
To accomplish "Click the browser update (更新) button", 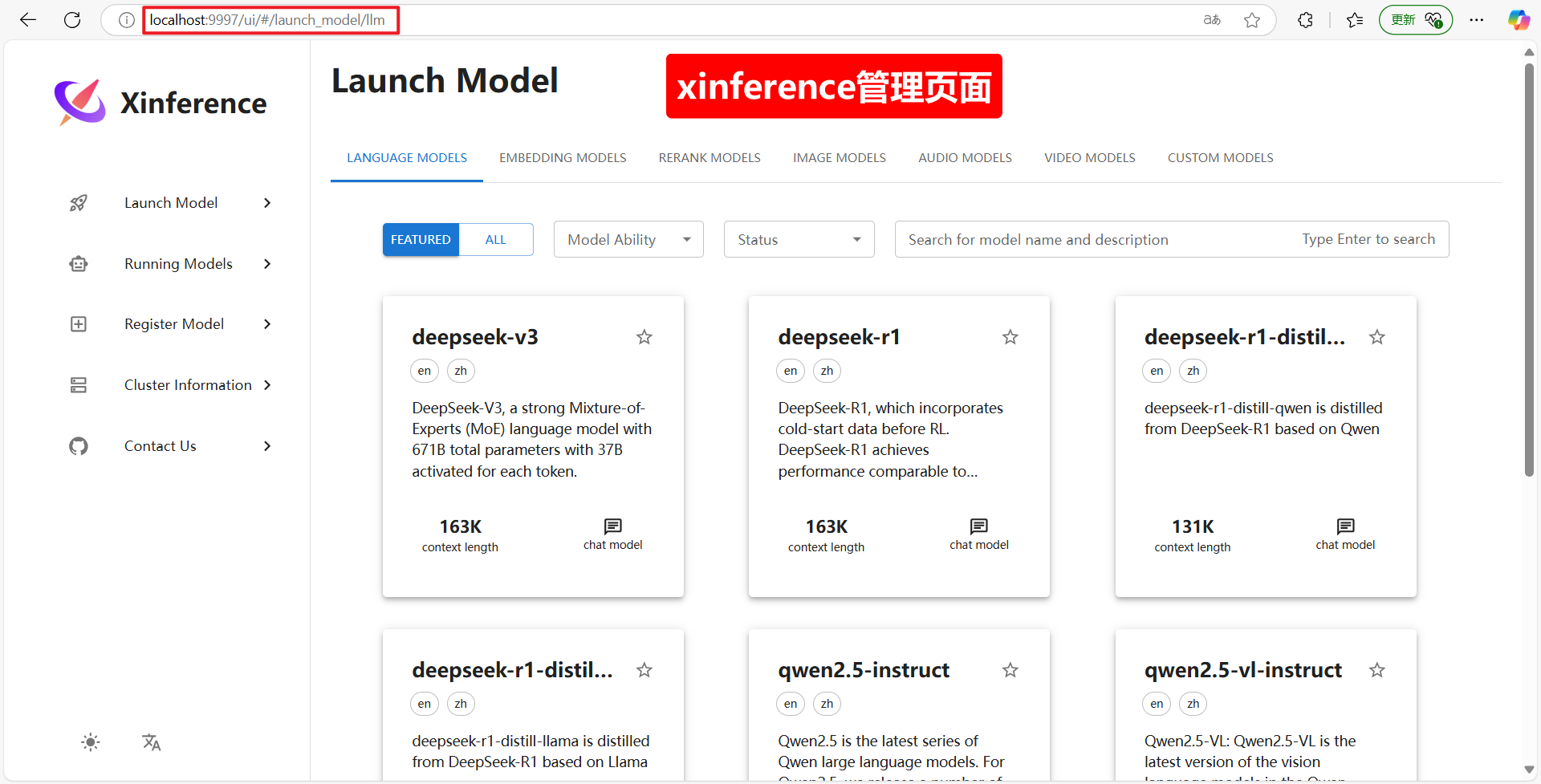I will point(1416,20).
